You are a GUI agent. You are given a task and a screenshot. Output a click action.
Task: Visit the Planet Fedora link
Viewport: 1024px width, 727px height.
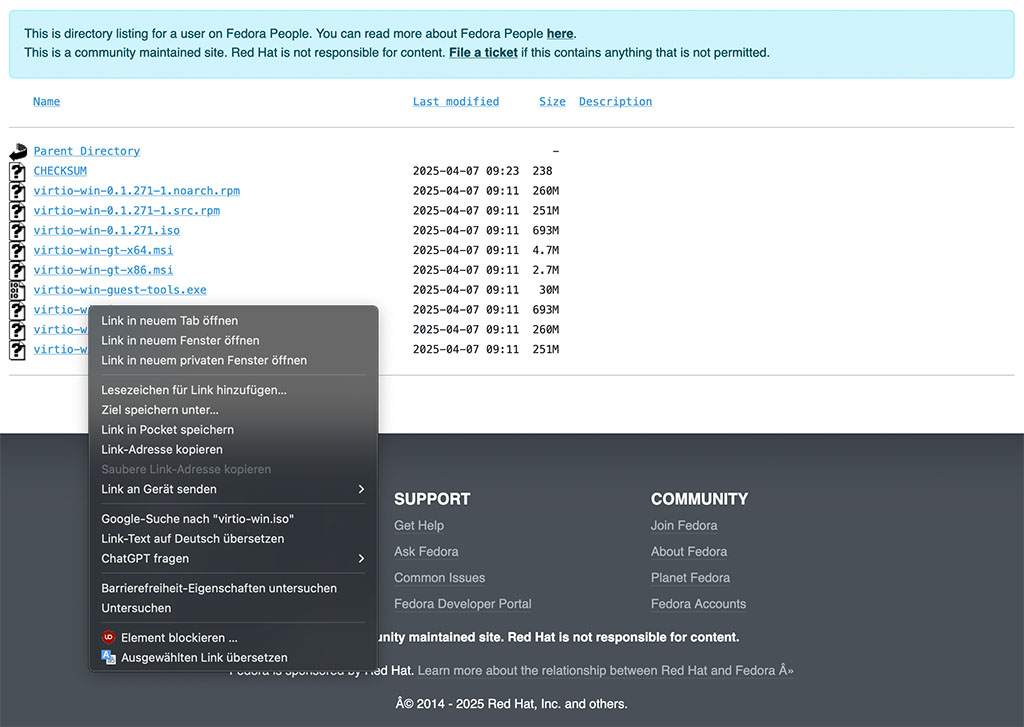(x=690, y=577)
